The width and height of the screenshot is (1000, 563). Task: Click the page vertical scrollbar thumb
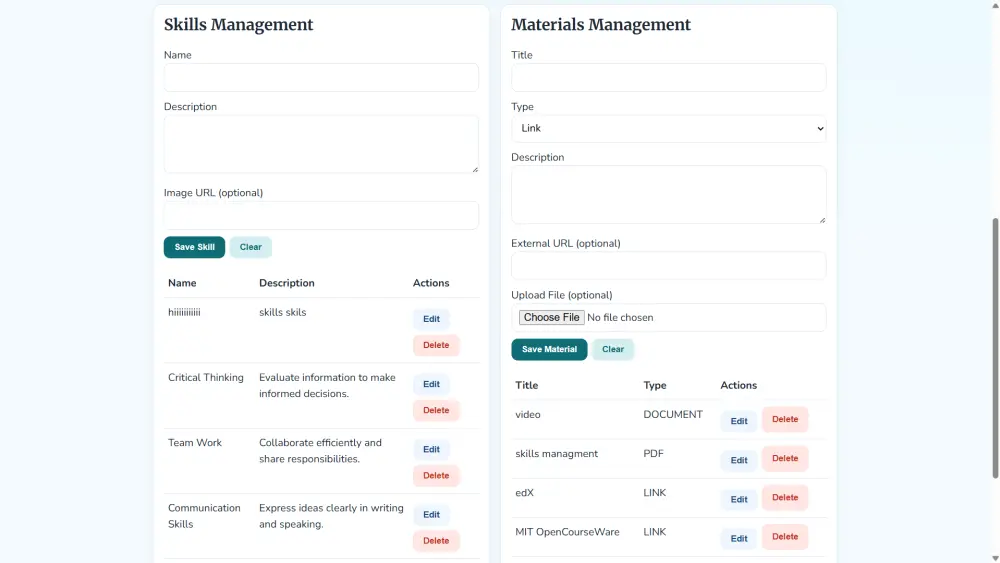pyautogui.click(x=994, y=347)
